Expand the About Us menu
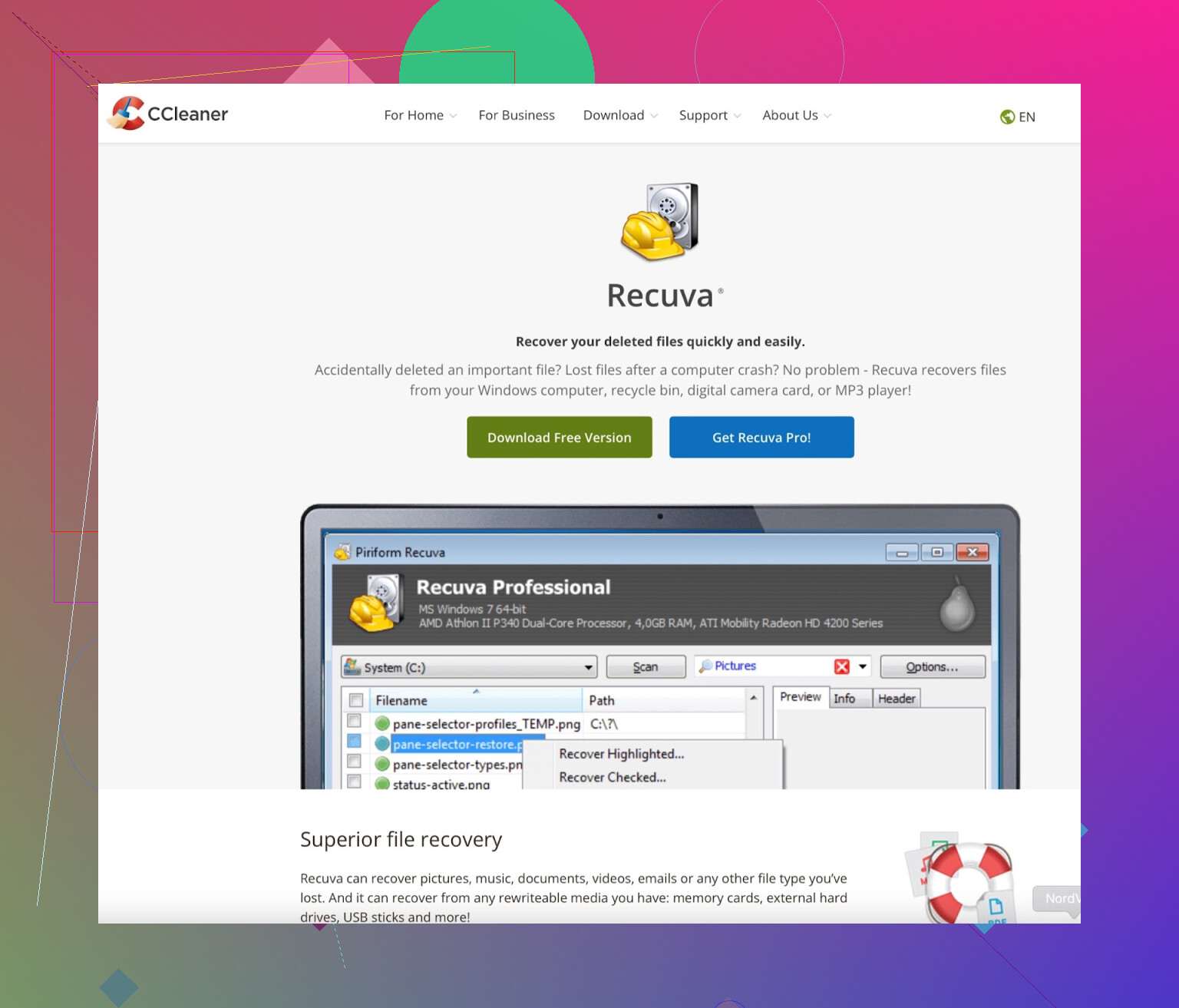The height and width of the screenshot is (1008, 1179). point(797,115)
